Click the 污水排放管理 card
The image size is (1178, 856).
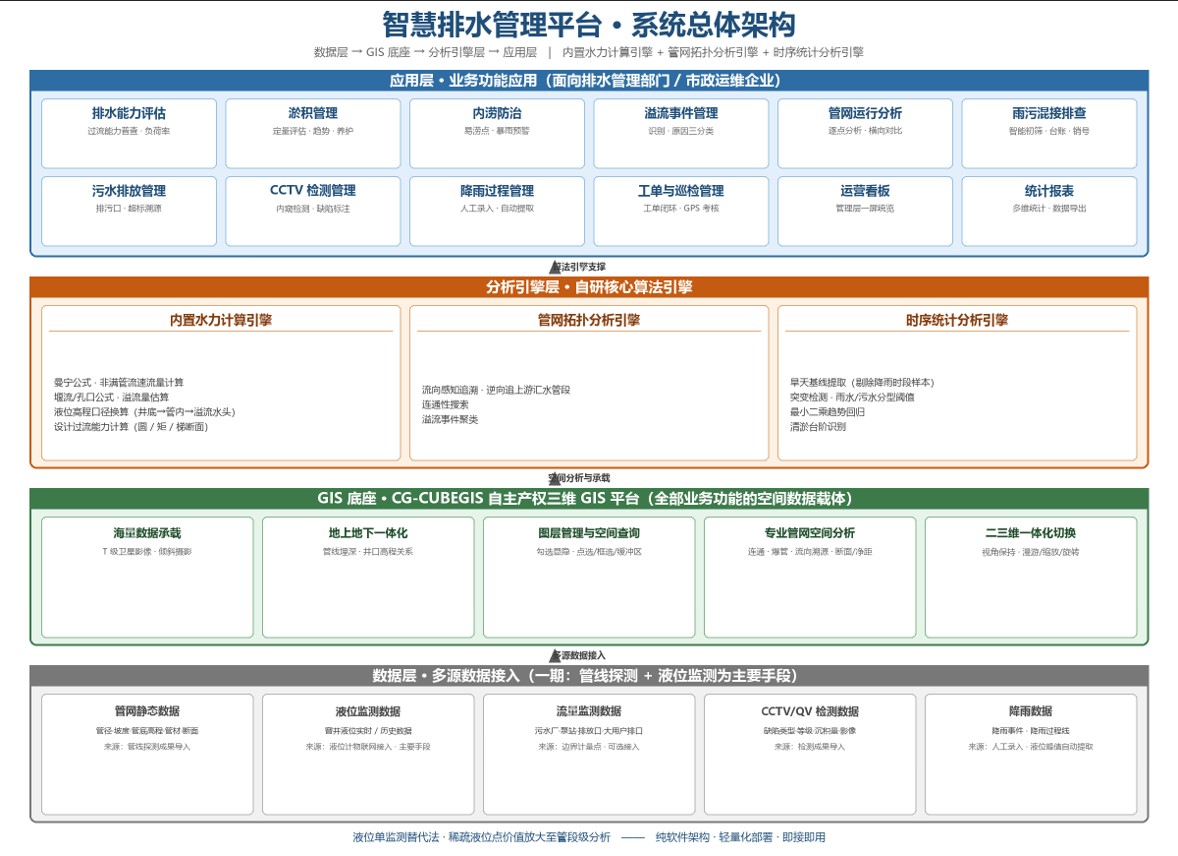[x=128, y=211]
